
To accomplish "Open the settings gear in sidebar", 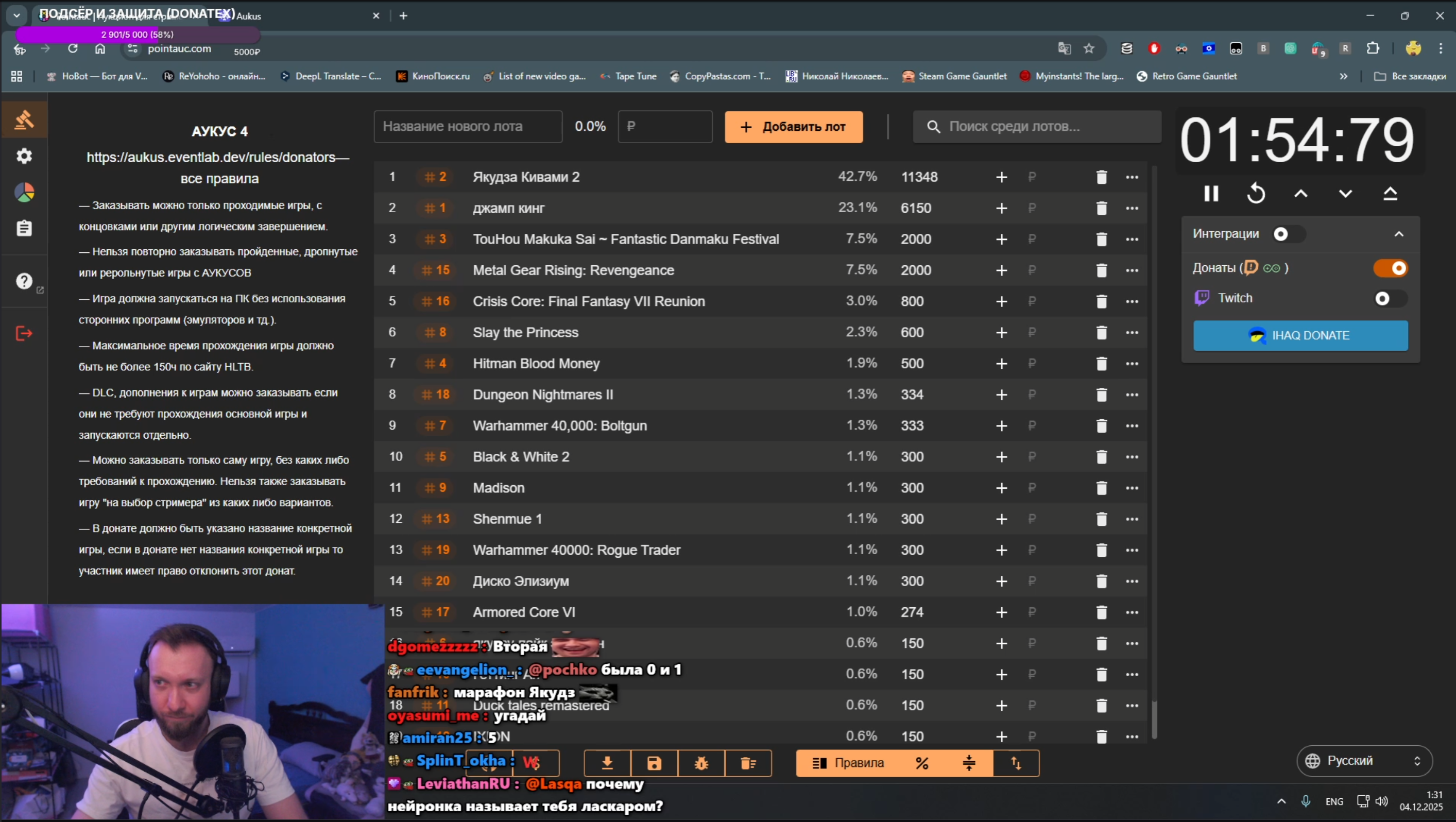I will [24, 156].
